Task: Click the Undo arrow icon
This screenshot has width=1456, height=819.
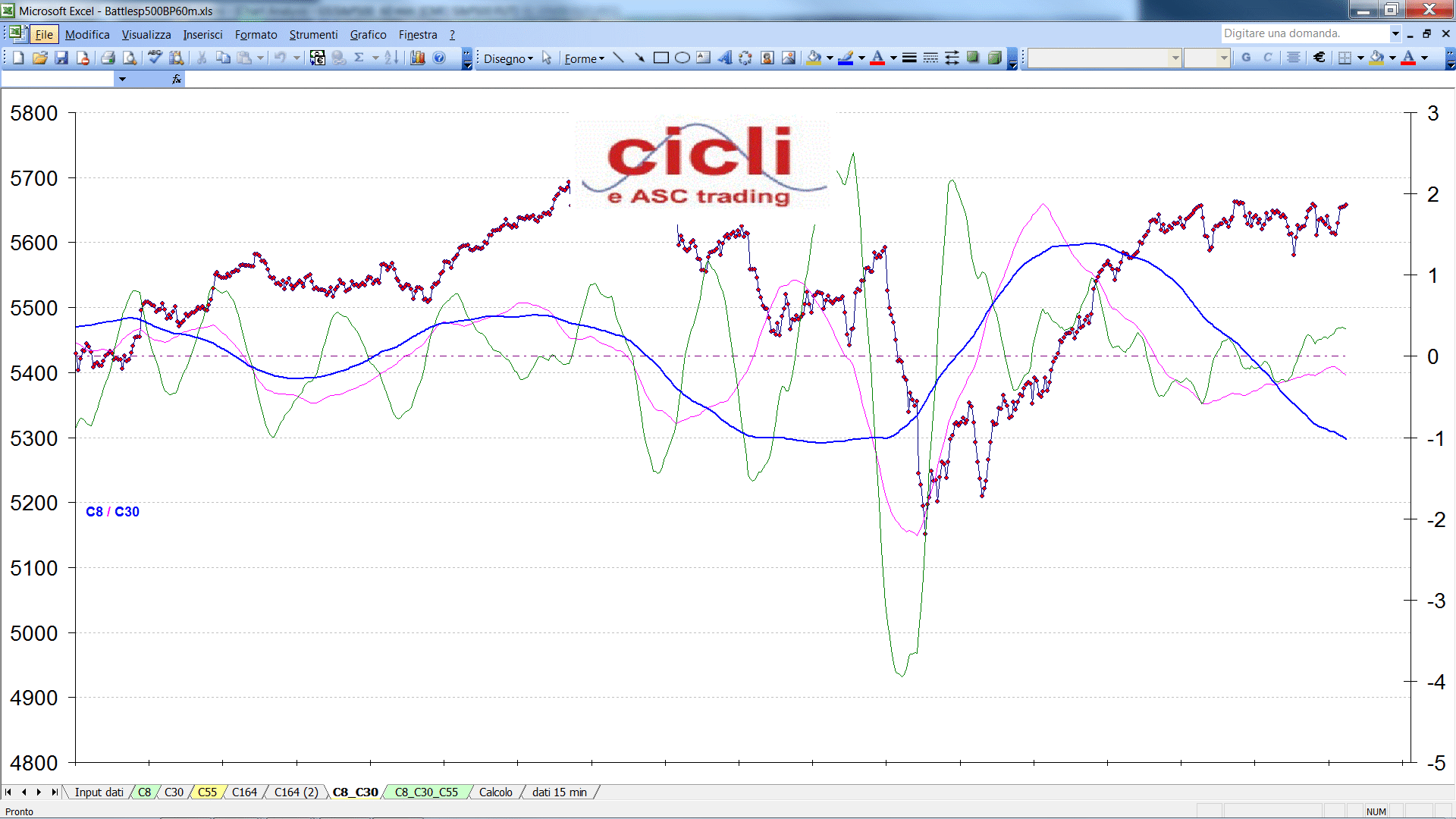Action: point(280,58)
